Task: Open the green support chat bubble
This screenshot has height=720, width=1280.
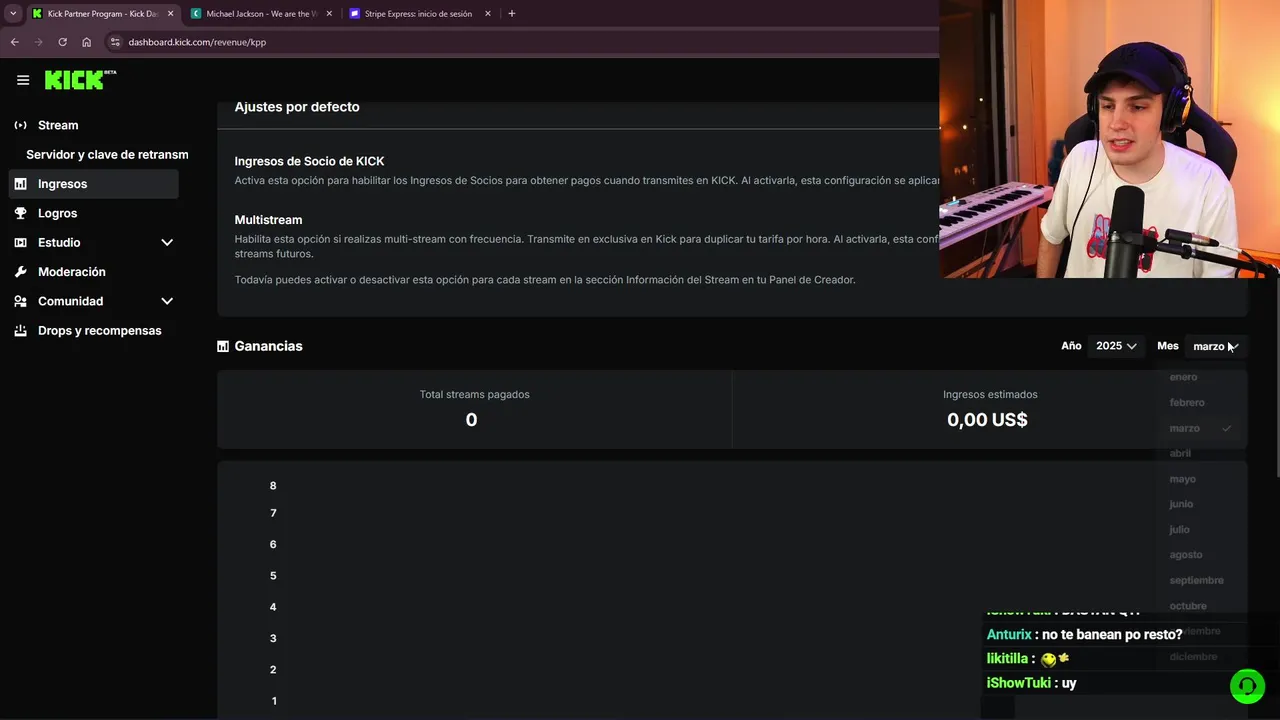Action: [x=1247, y=686]
